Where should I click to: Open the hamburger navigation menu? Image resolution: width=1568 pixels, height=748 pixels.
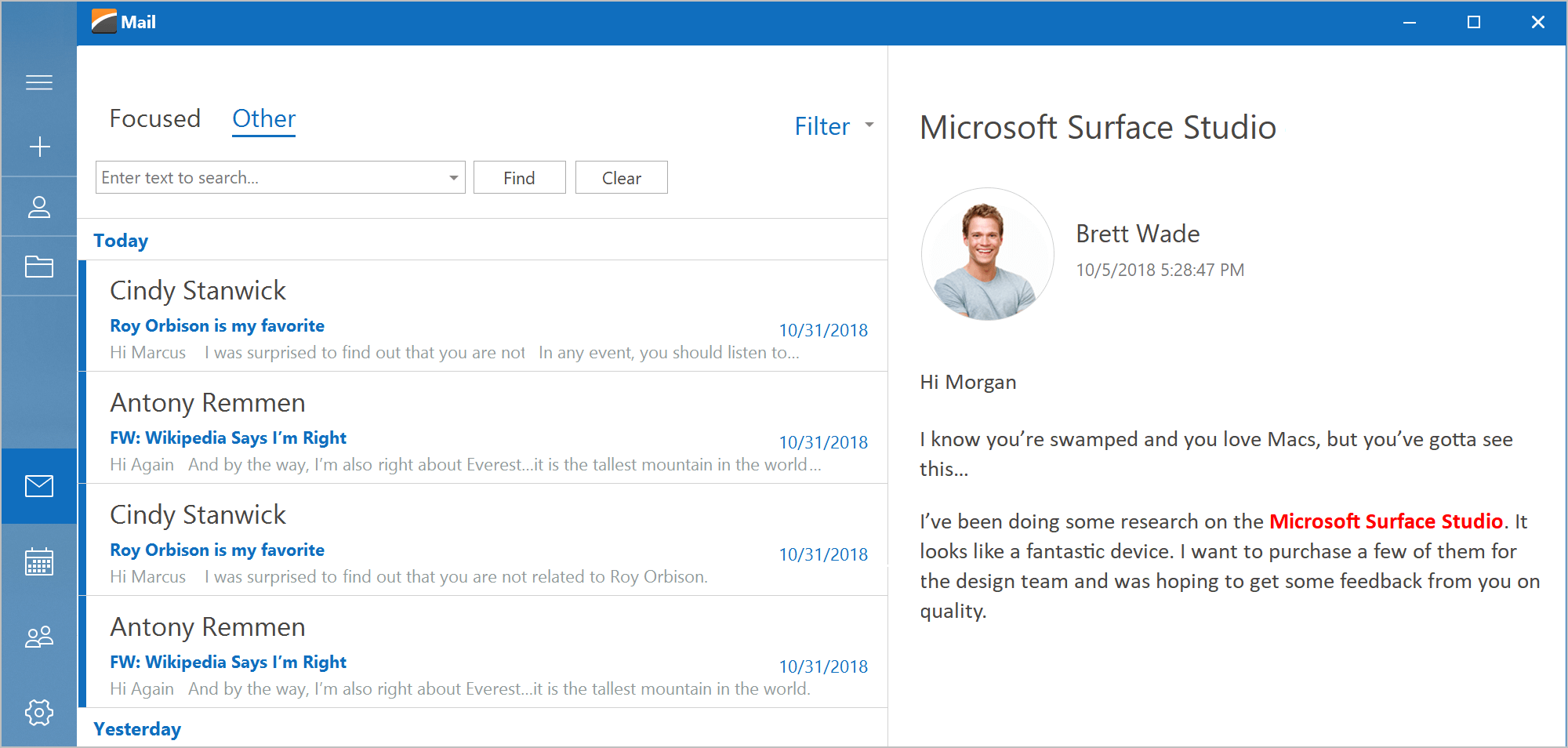coord(39,82)
